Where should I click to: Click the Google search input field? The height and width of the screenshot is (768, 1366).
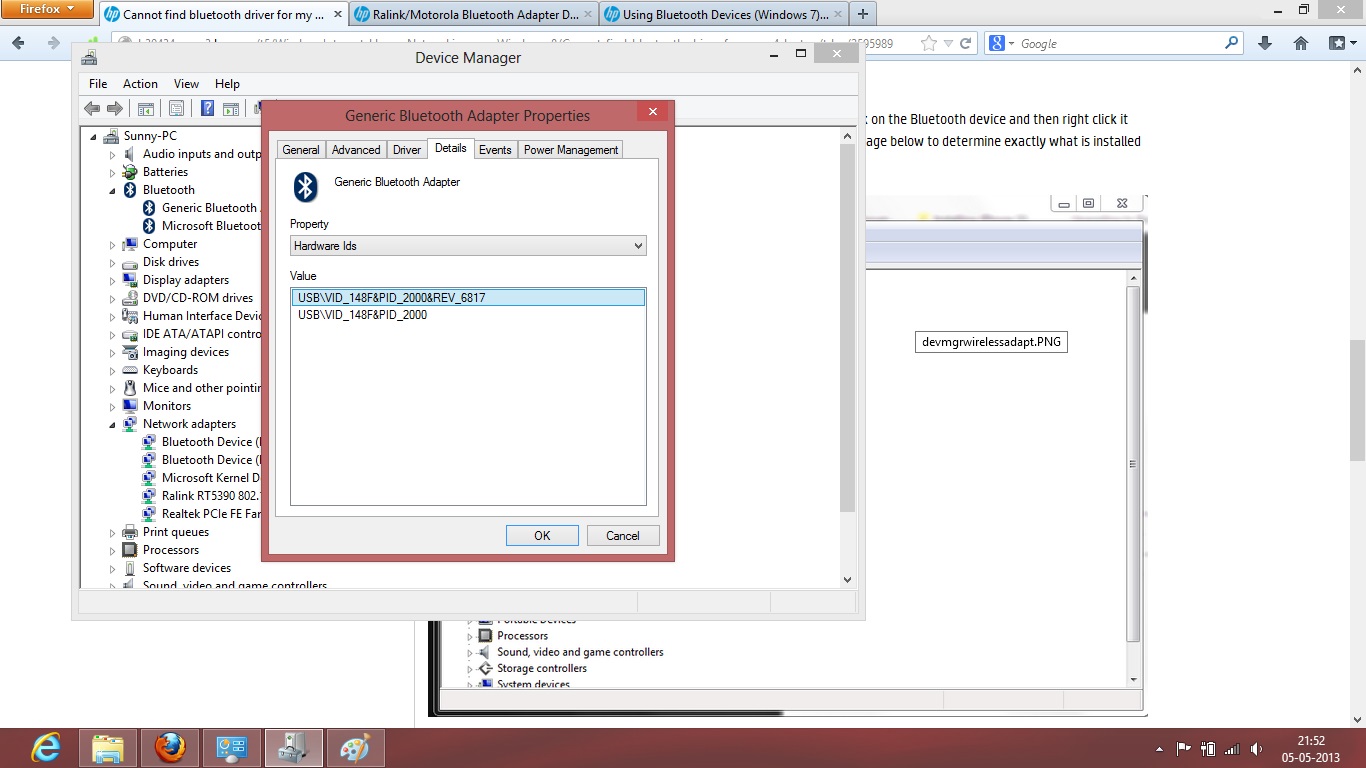1119,44
